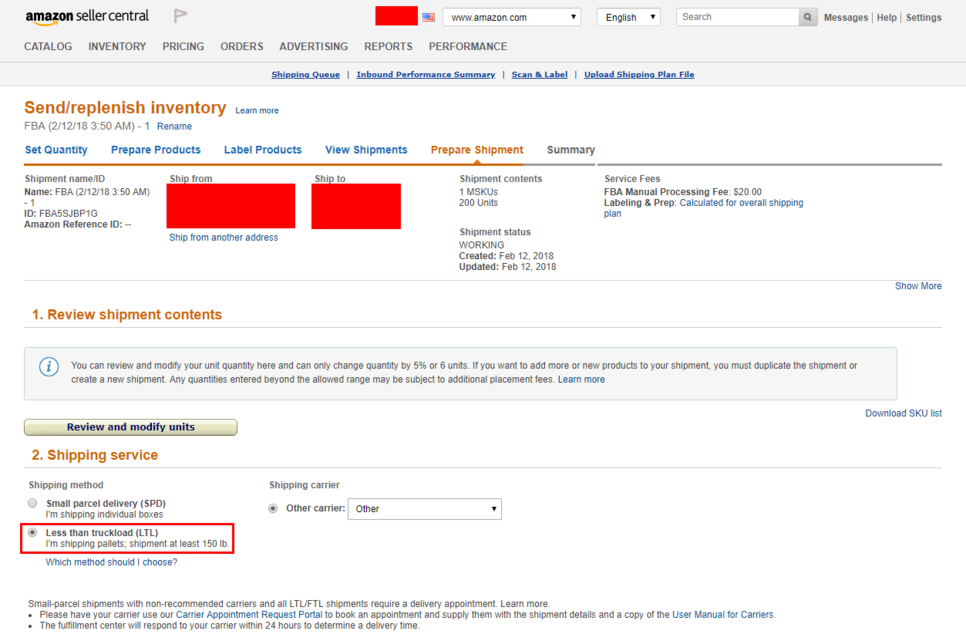Click Ship from another address link
Viewport: 966px width, 641px height.
point(224,237)
